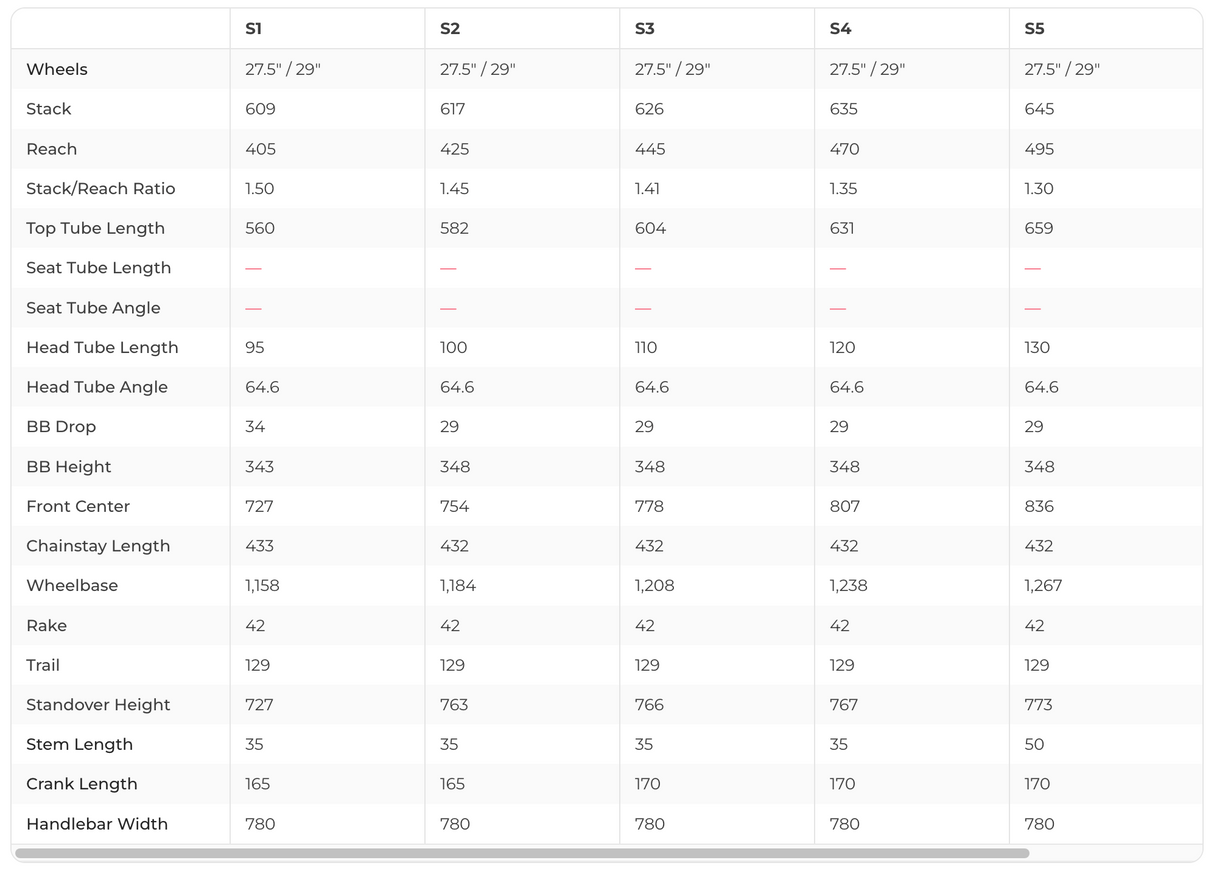Select the S5 Reach value 495
This screenshot has width=1214, height=874.
click(1039, 149)
